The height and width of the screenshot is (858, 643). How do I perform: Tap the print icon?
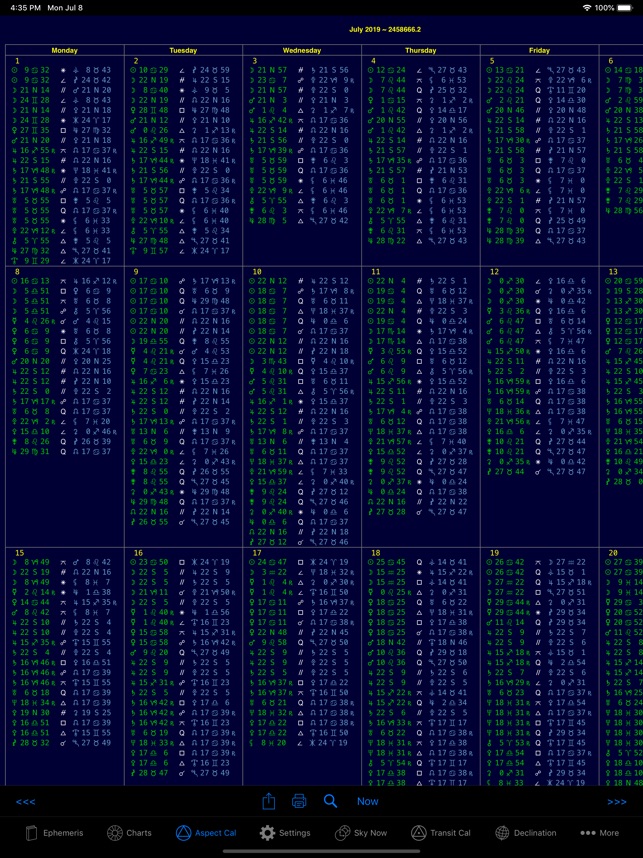[x=299, y=801]
